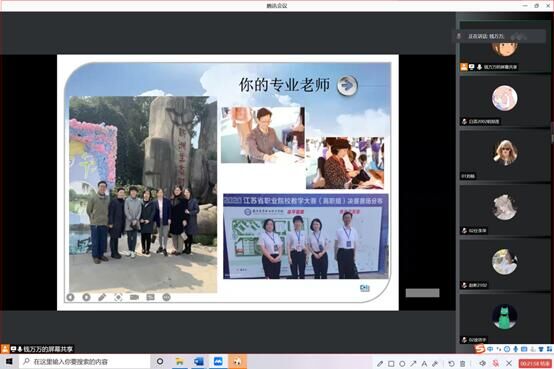The height and width of the screenshot is (369, 554).
Task: Click the Sogou input method S icon
Action: [x=479, y=349]
